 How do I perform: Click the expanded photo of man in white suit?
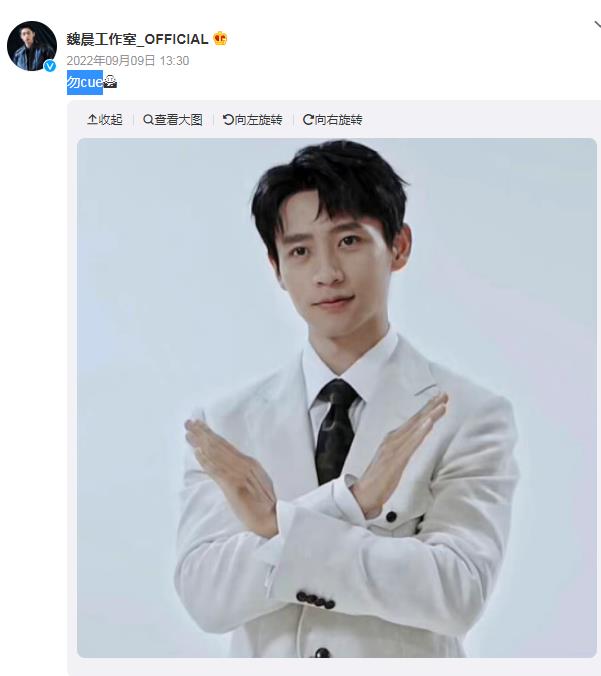[337, 397]
